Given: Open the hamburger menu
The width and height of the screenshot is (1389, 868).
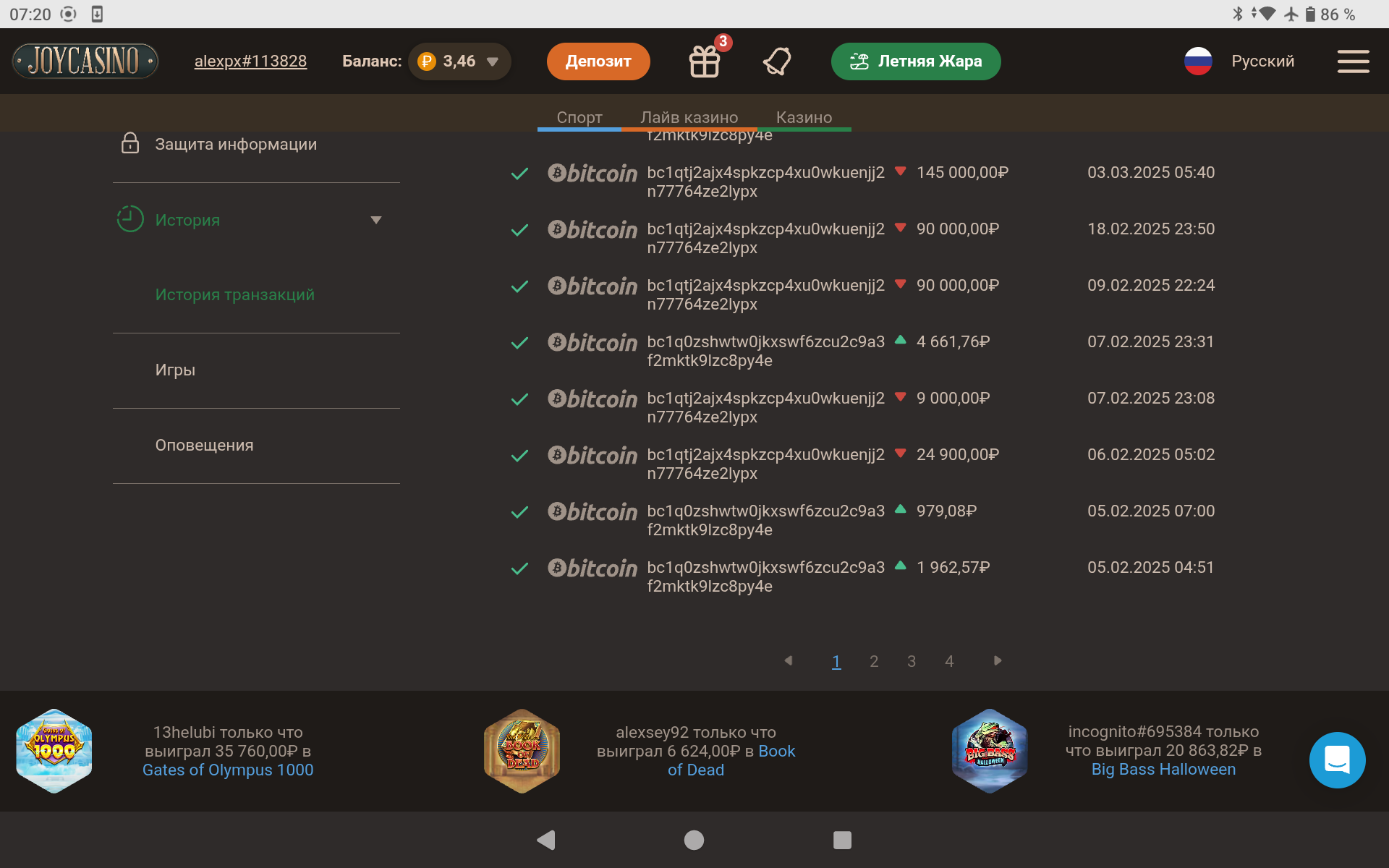Looking at the screenshot, I should pos(1353,61).
